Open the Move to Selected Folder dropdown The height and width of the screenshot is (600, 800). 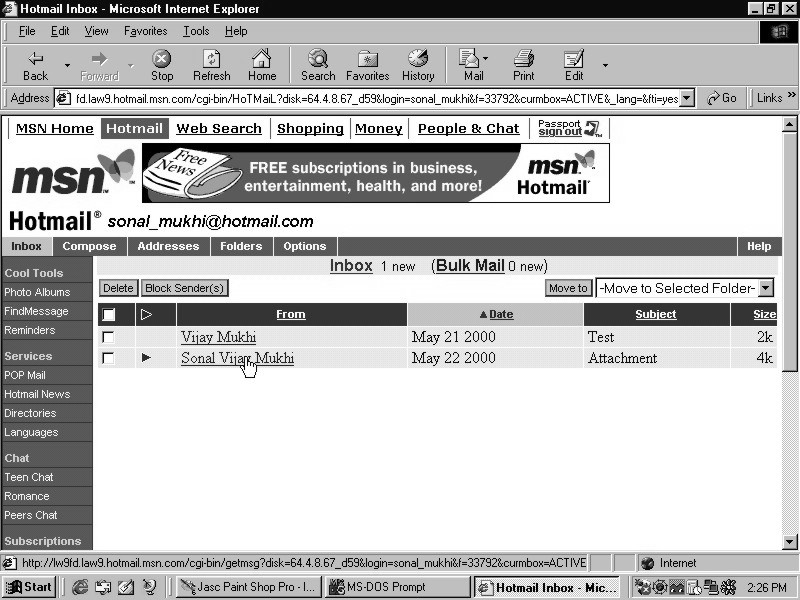(x=765, y=288)
